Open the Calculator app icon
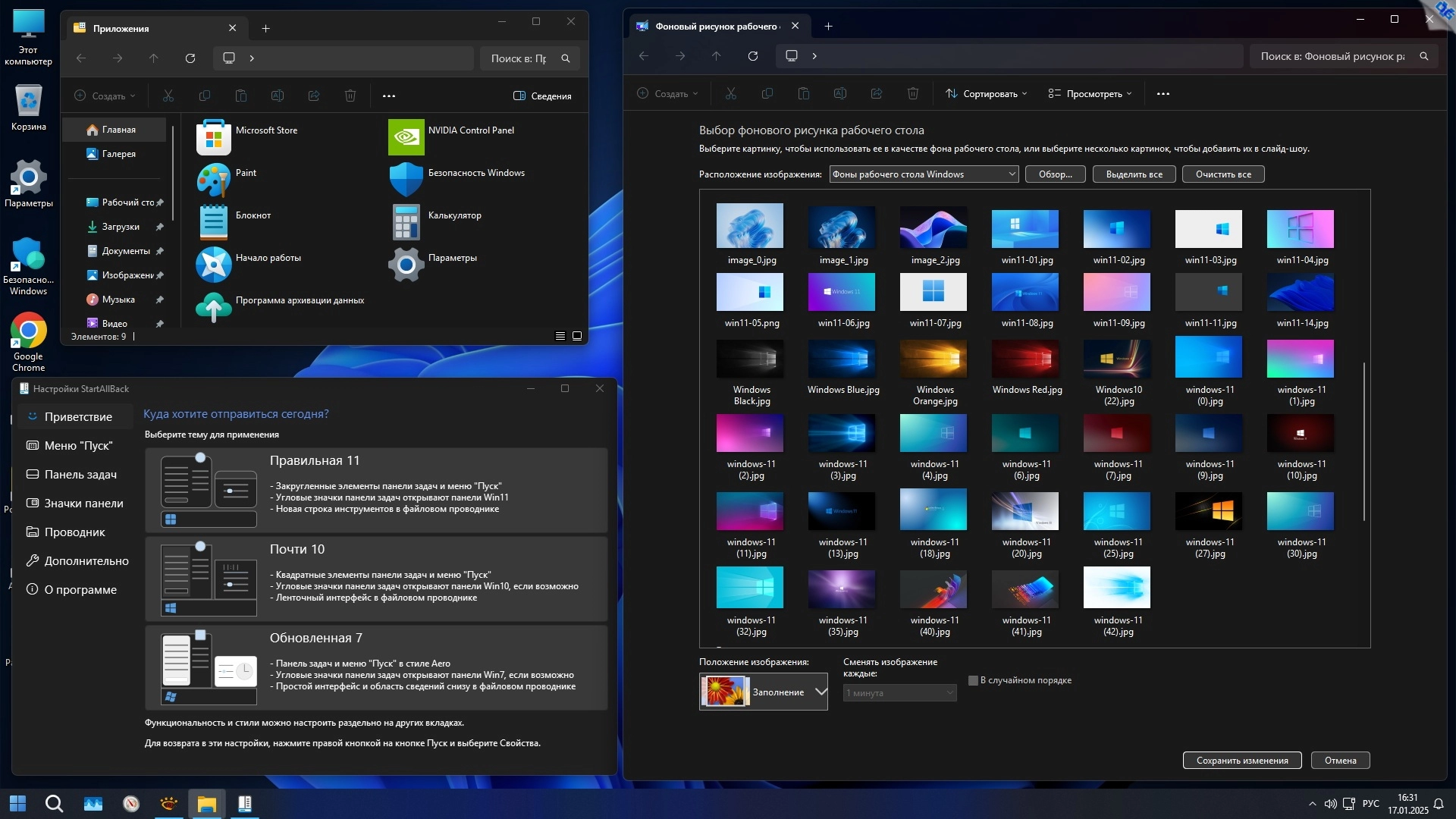Viewport: 1456px width, 819px height. (x=406, y=223)
